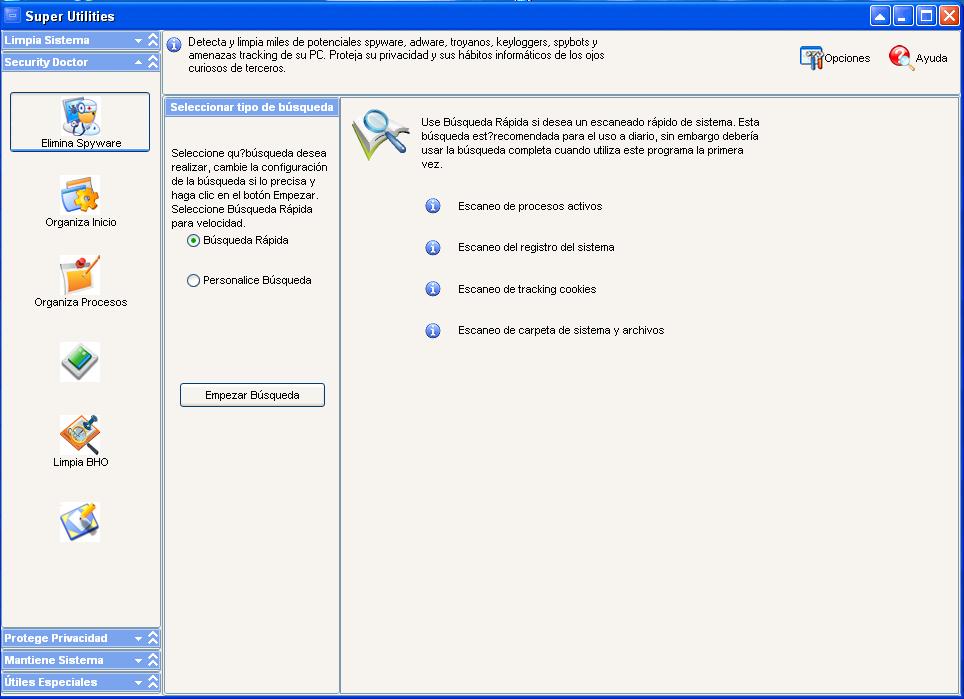This screenshot has height=699, width=964.
Task: Click the Escaneo del registro del sistema text
Action: (x=536, y=247)
